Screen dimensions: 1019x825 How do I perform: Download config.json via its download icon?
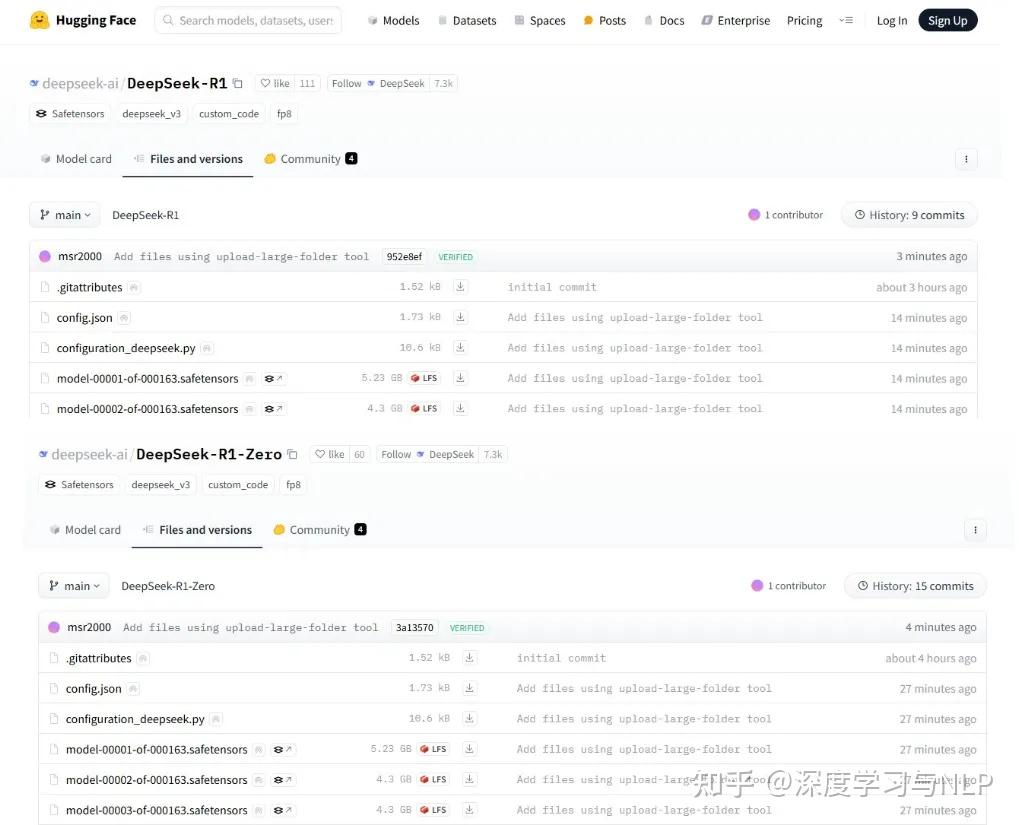(x=461, y=317)
